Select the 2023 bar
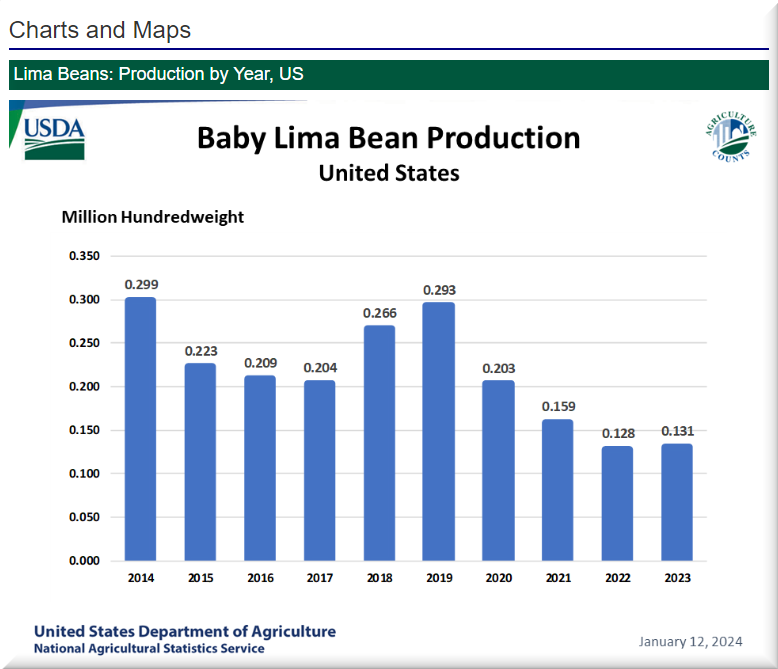 pyautogui.click(x=677, y=502)
